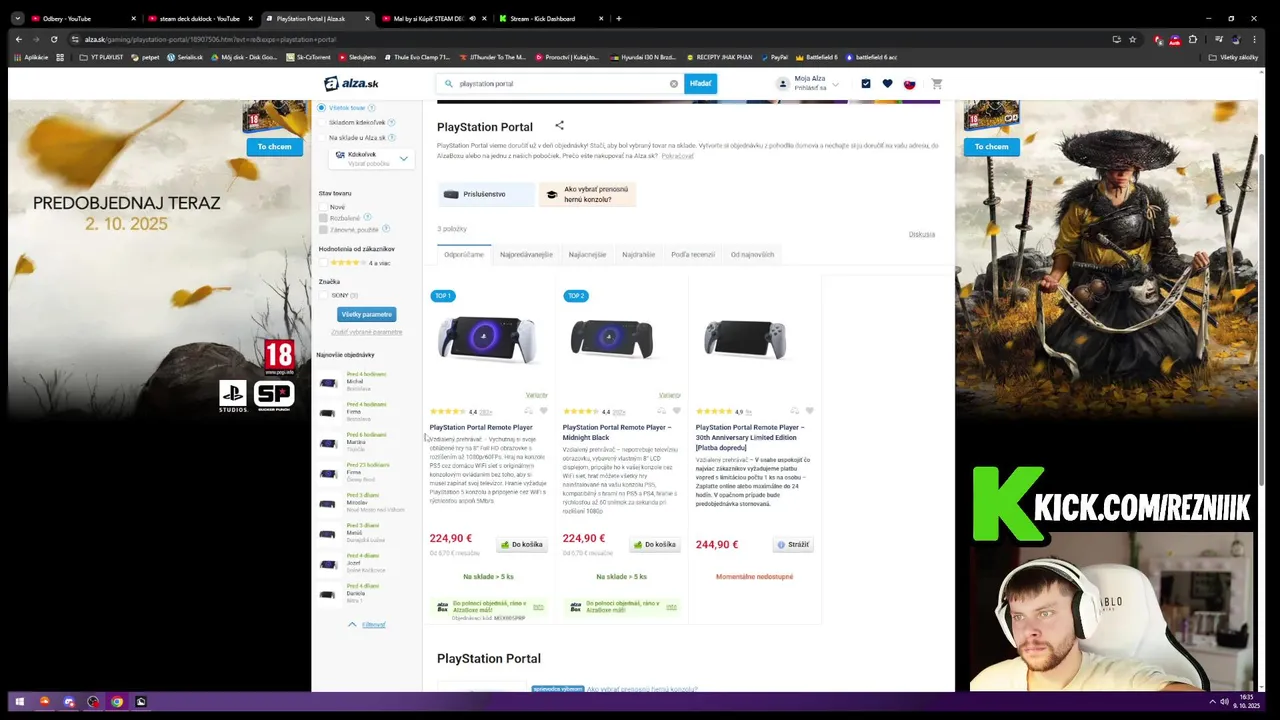1280x720 pixels.
Task: Enable the Skladom kdekoľvek filter
Action: [322, 122]
